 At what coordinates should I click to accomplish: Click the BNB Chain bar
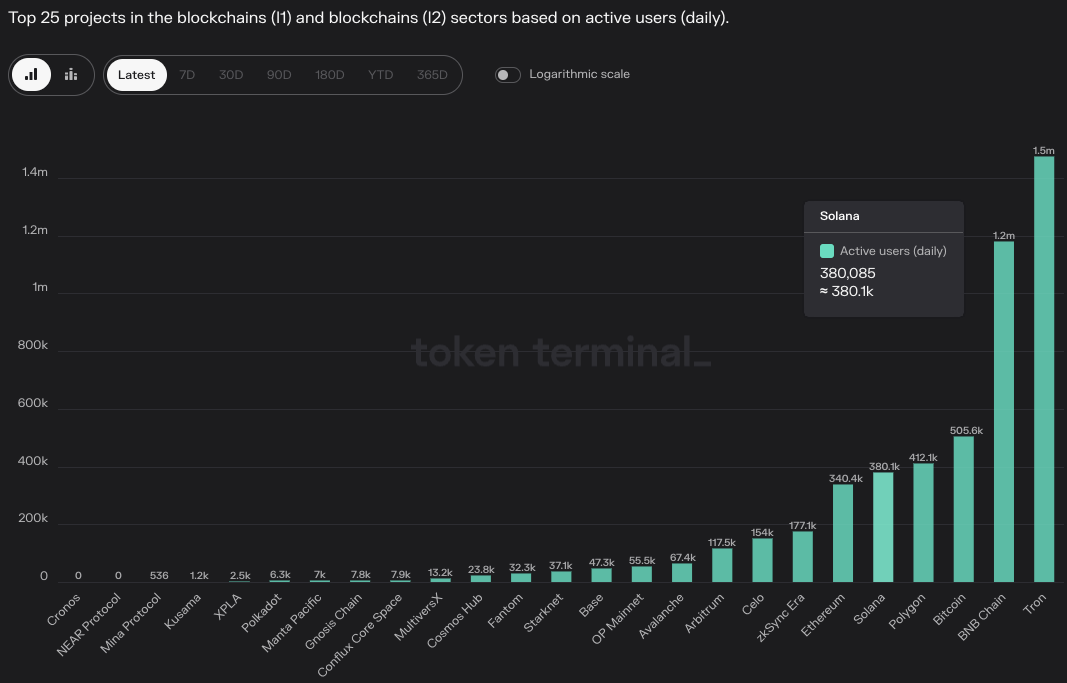[x=1004, y=412]
